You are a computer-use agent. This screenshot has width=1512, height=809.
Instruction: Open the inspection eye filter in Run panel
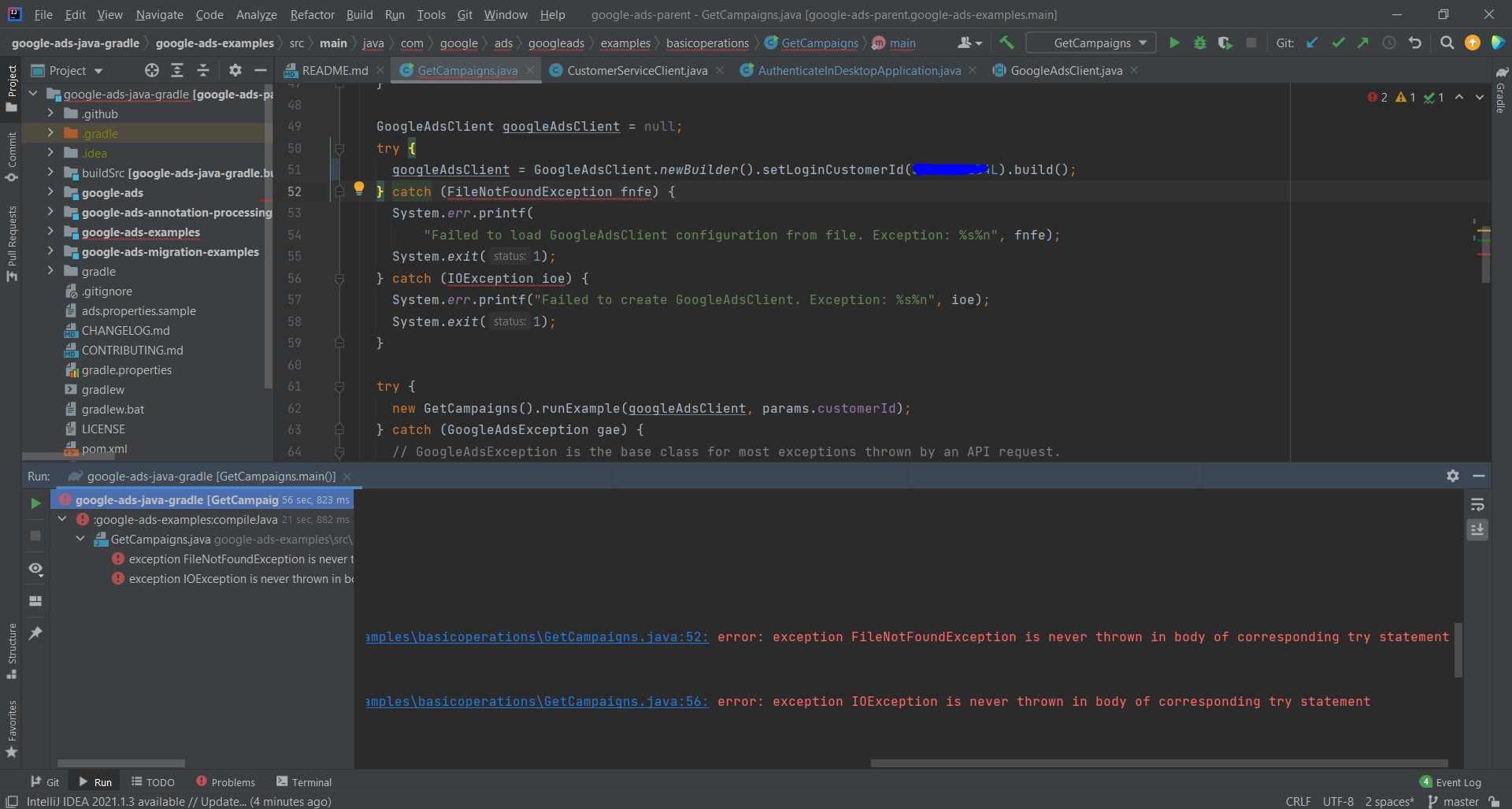35,569
